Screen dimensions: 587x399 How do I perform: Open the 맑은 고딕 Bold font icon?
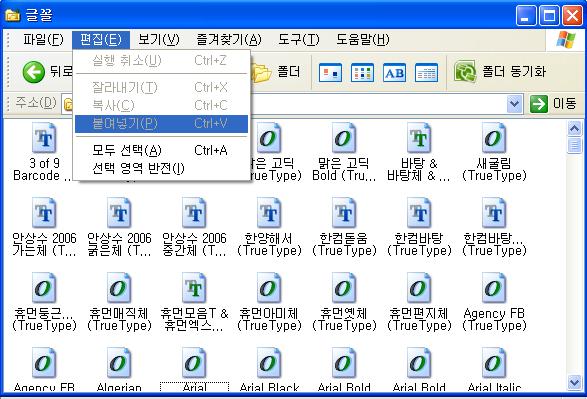pos(344,138)
